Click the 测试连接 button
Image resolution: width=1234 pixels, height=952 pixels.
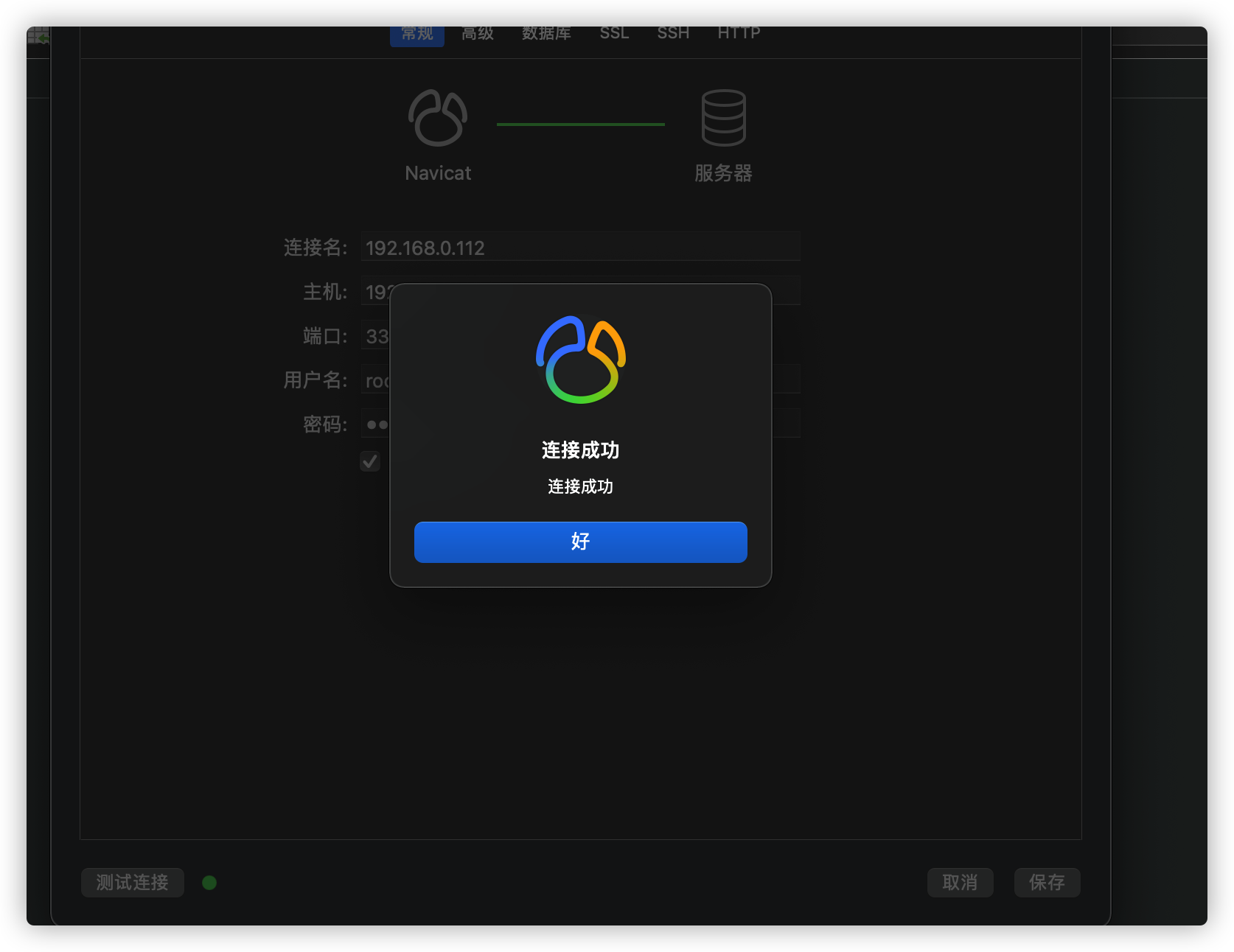click(132, 882)
